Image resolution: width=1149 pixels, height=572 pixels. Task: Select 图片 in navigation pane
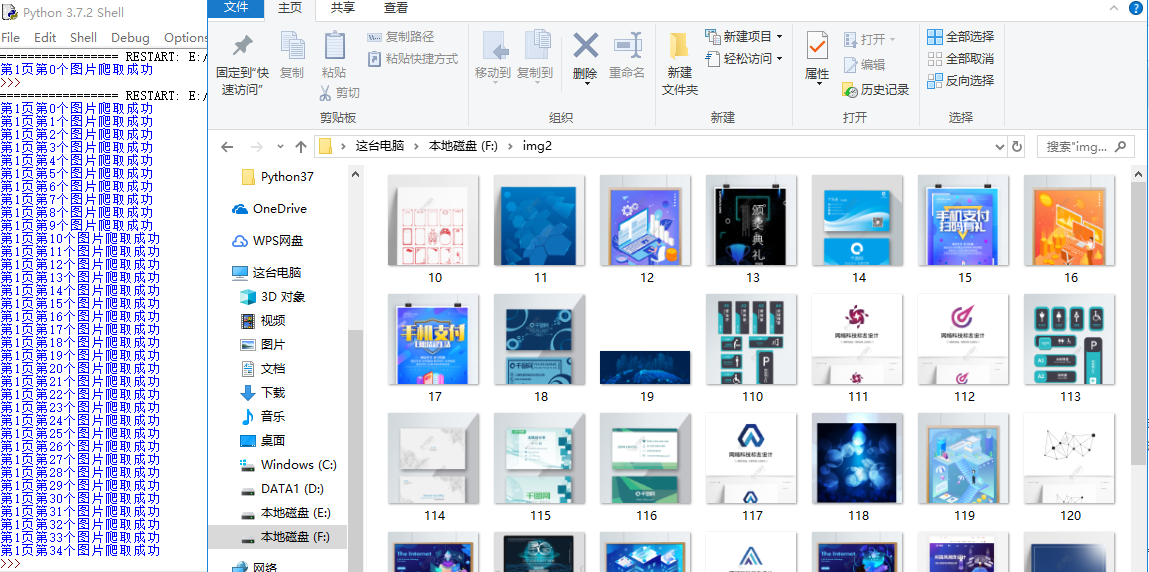pyautogui.click(x=263, y=344)
